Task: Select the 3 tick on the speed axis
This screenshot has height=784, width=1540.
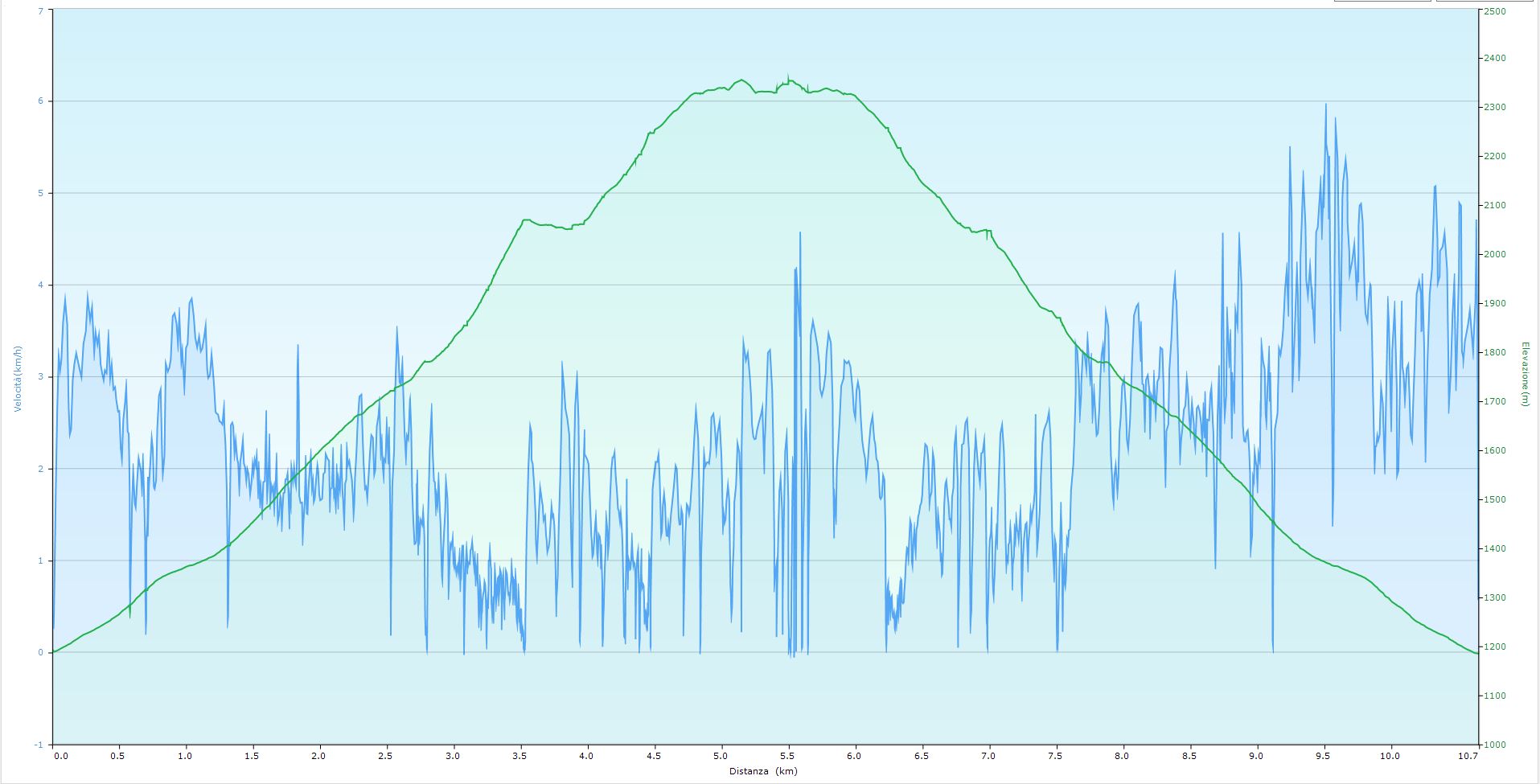Action: click(40, 377)
